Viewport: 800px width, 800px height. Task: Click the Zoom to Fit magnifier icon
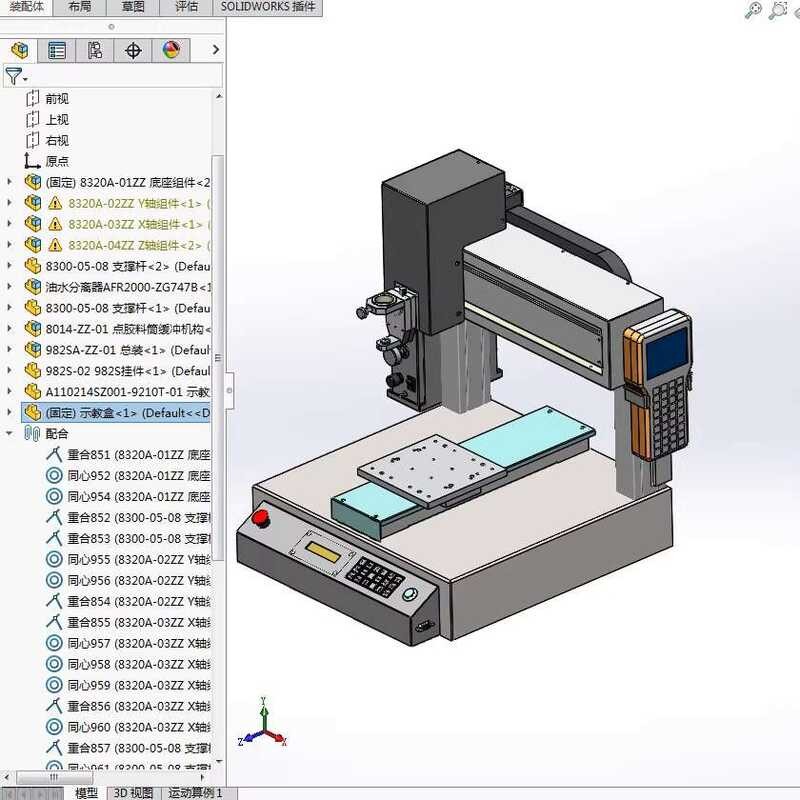pos(754,10)
